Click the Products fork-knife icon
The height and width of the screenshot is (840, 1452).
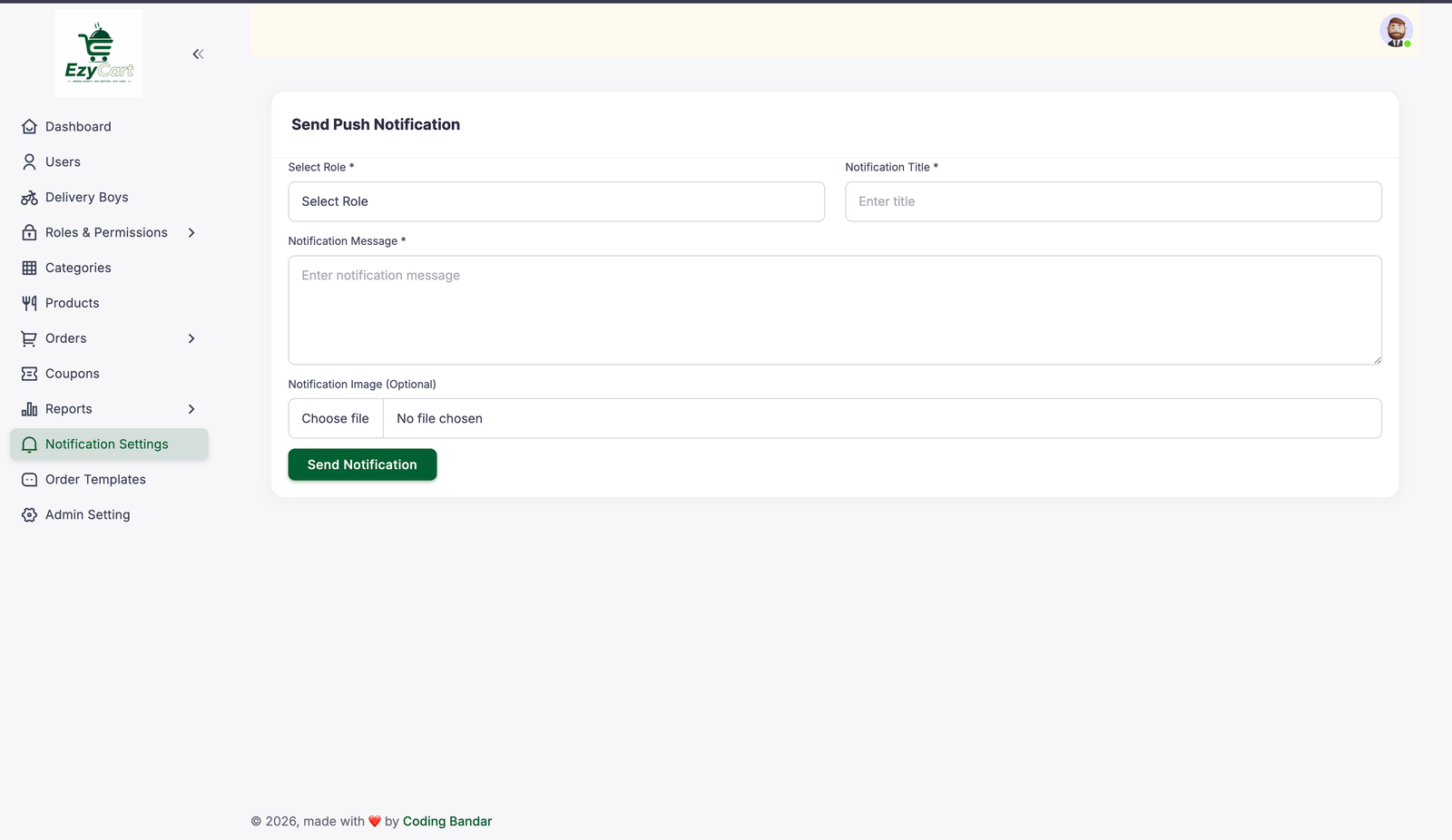pos(29,304)
